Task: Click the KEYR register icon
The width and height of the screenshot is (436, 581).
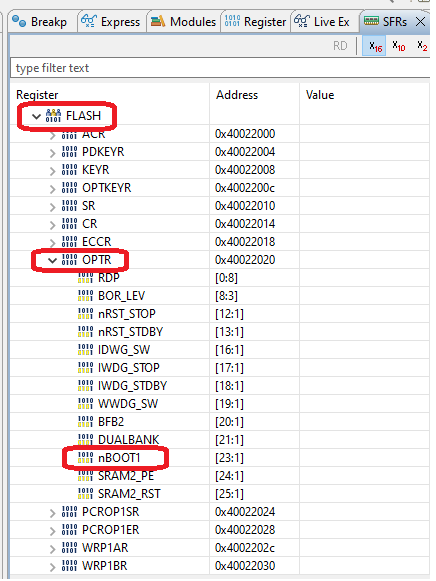Action: [x=69, y=170]
